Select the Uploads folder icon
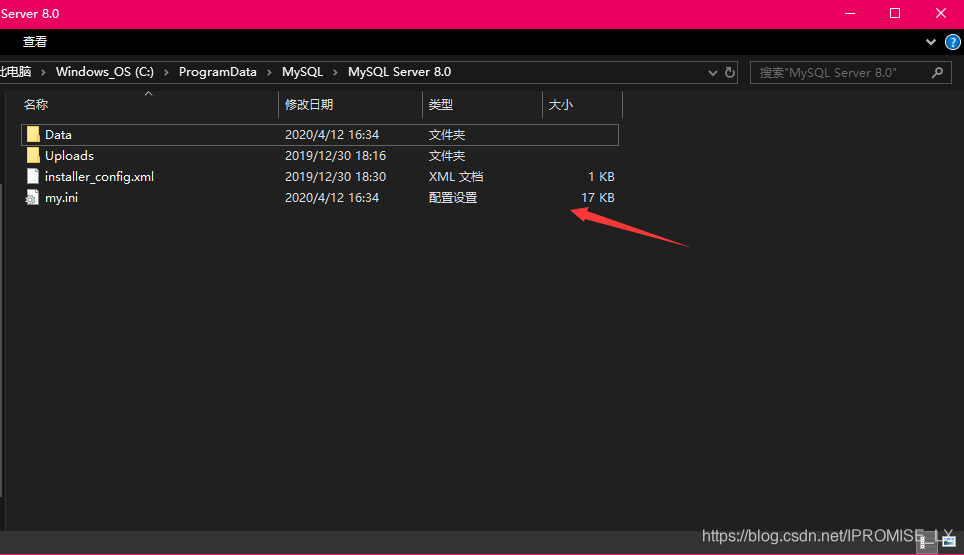This screenshot has width=964, height=555. coord(33,155)
